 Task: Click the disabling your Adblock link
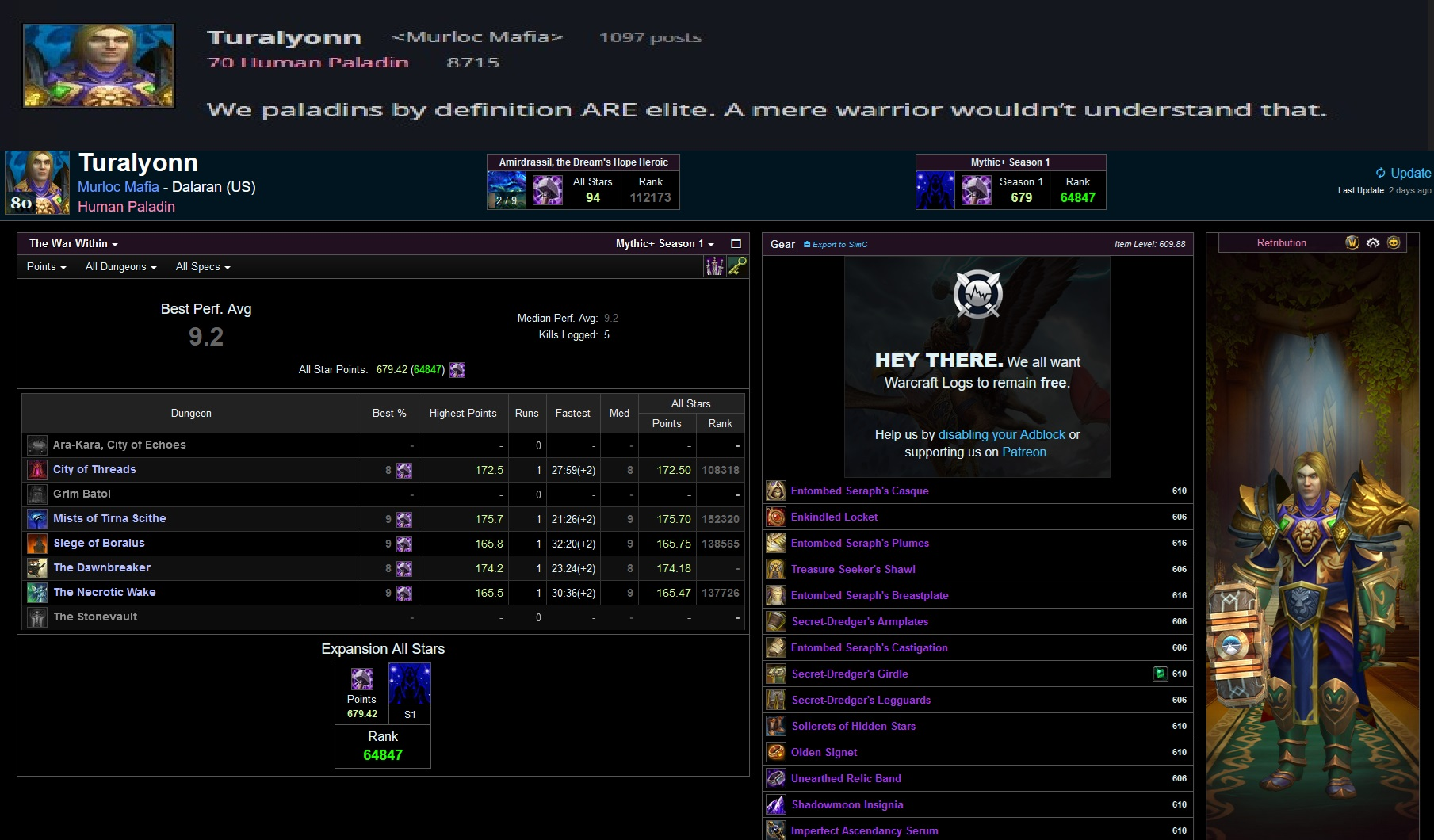pyautogui.click(x=1002, y=434)
